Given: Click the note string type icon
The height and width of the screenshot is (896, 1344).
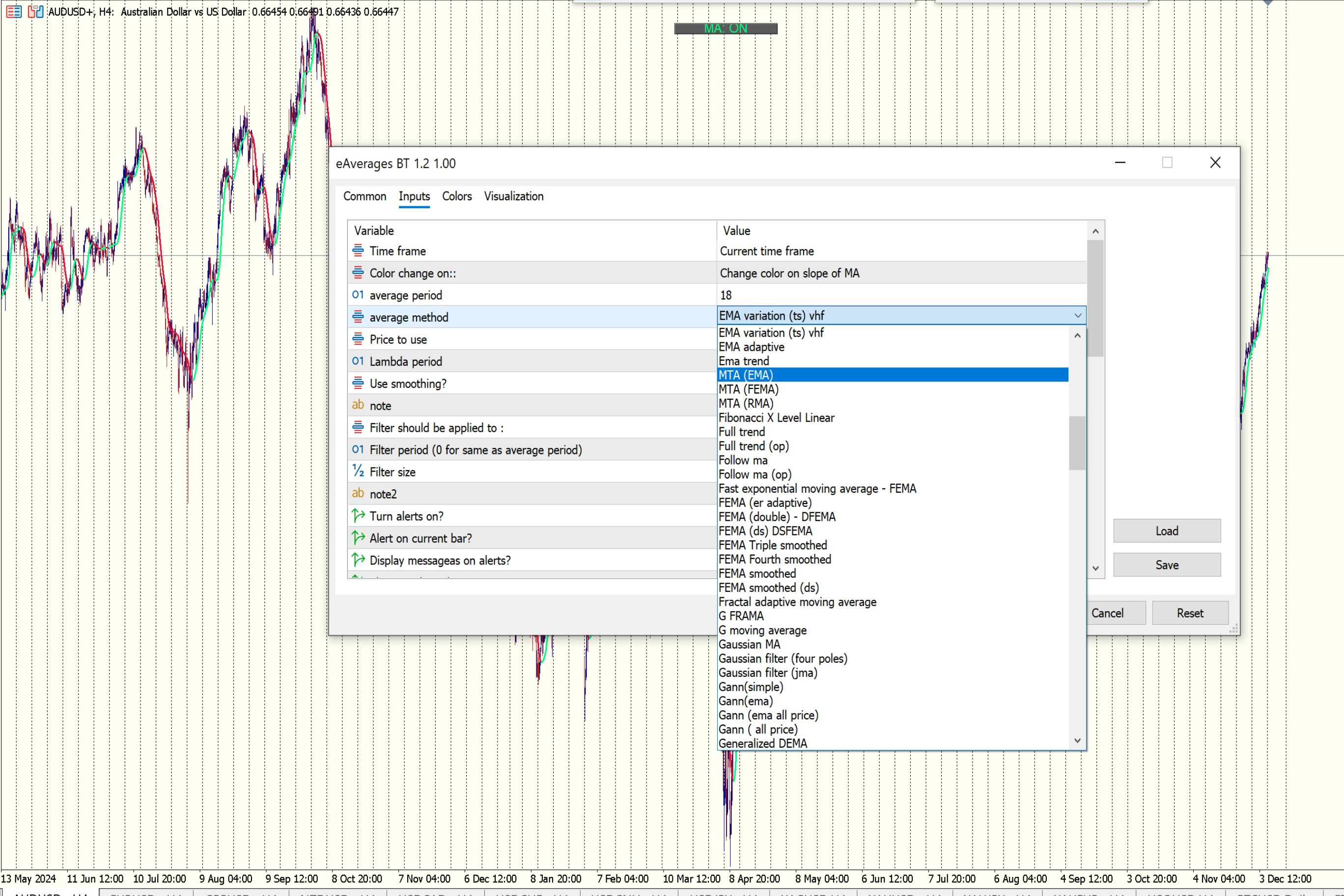Looking at the screenshot, I should (358, 405).
